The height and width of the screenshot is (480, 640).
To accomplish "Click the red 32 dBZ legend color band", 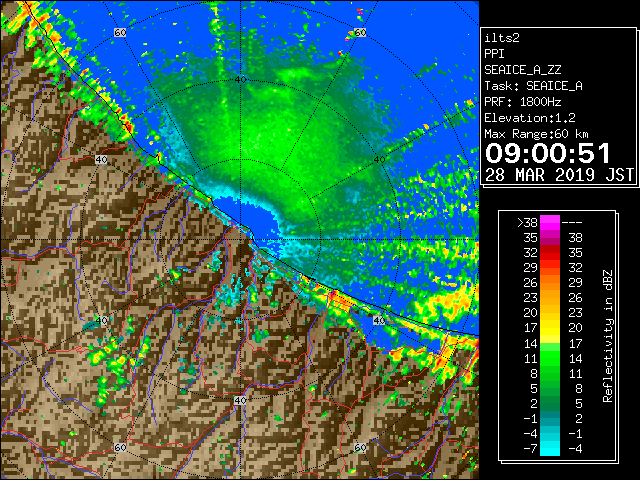I will [x=550, y=252].
